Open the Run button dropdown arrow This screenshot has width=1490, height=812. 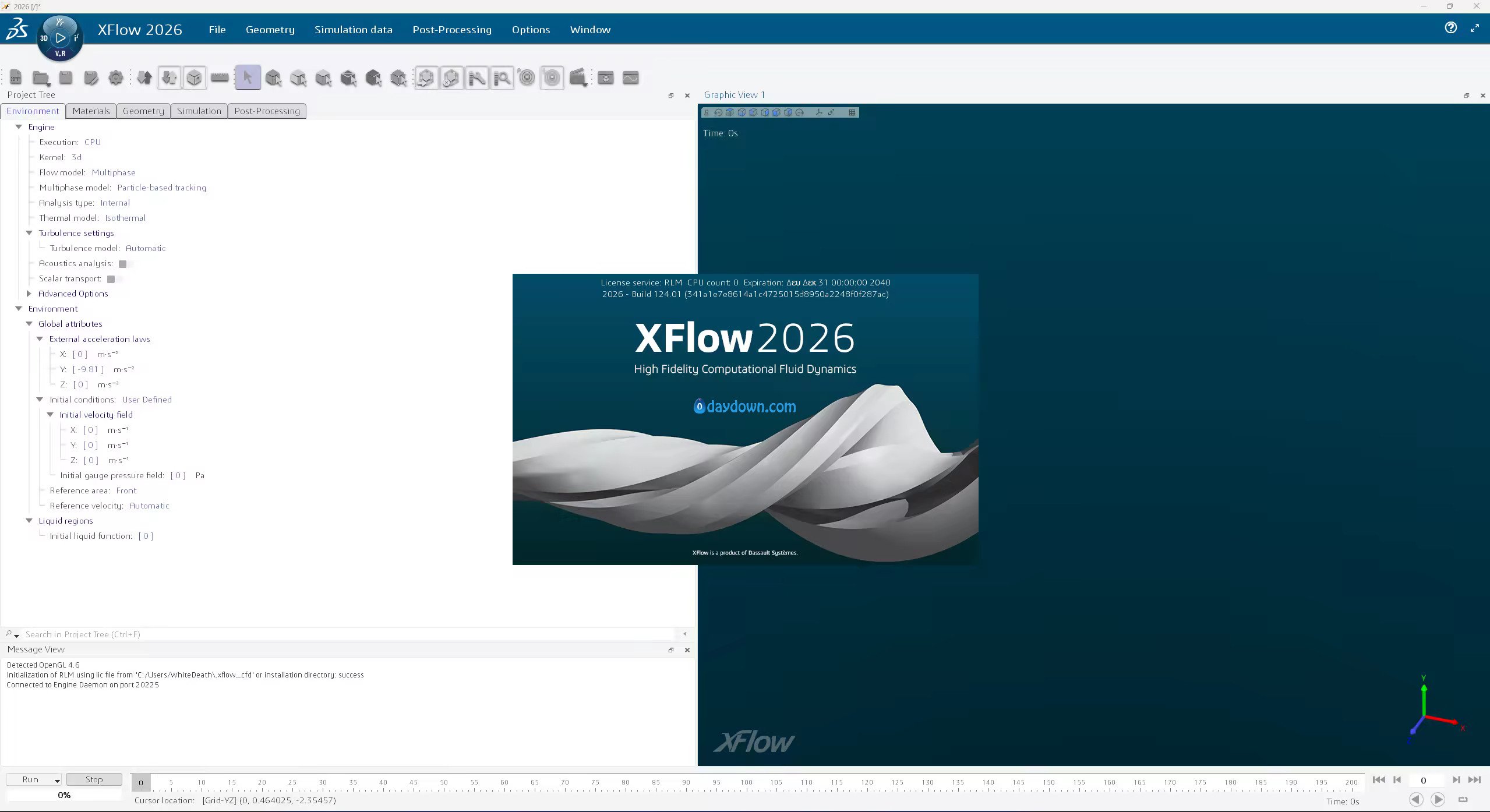pyautogui.click(x=57, y=781)
